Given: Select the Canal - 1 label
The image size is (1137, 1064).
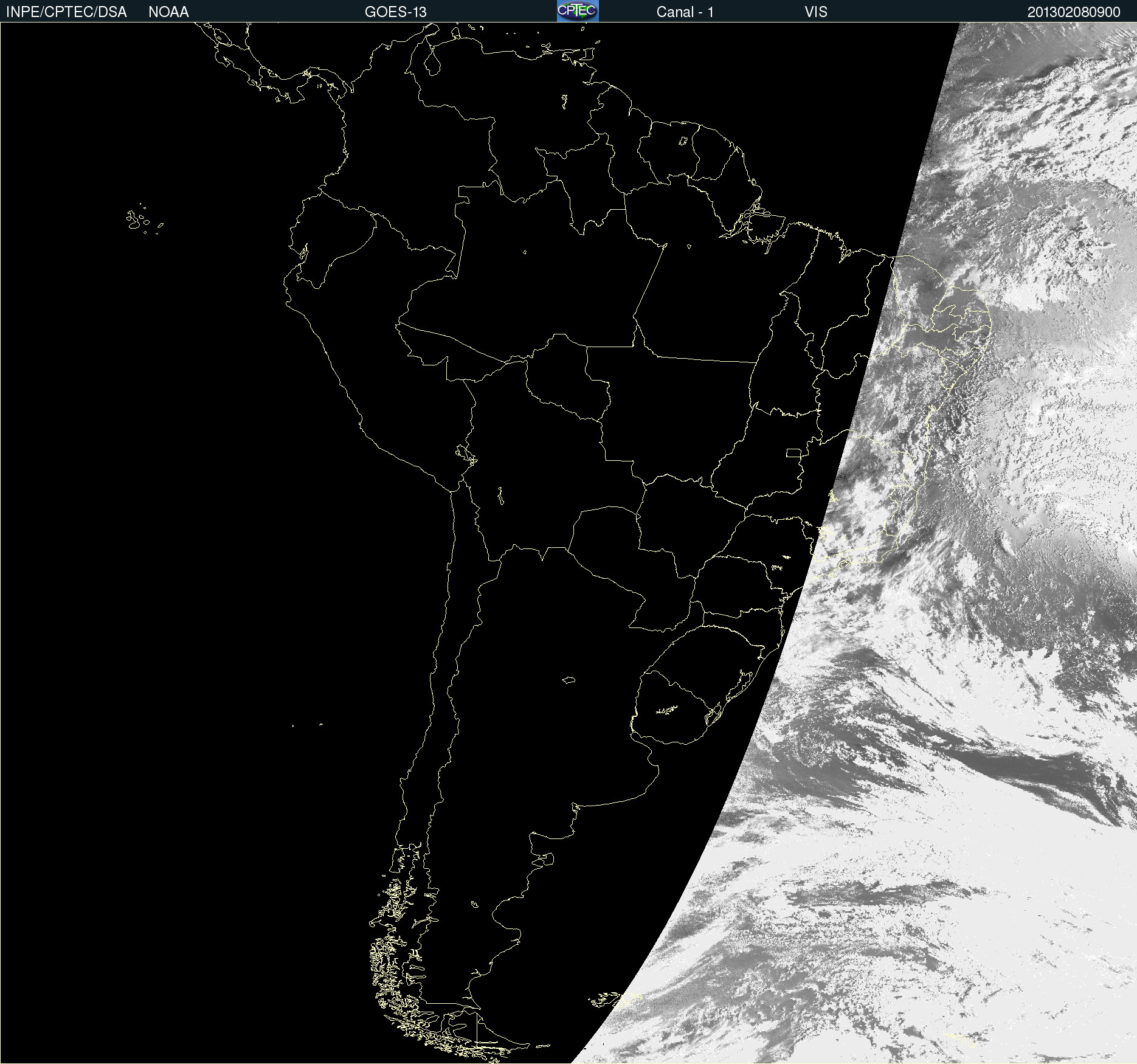Looking at the screenshot, I should (685, 12).
